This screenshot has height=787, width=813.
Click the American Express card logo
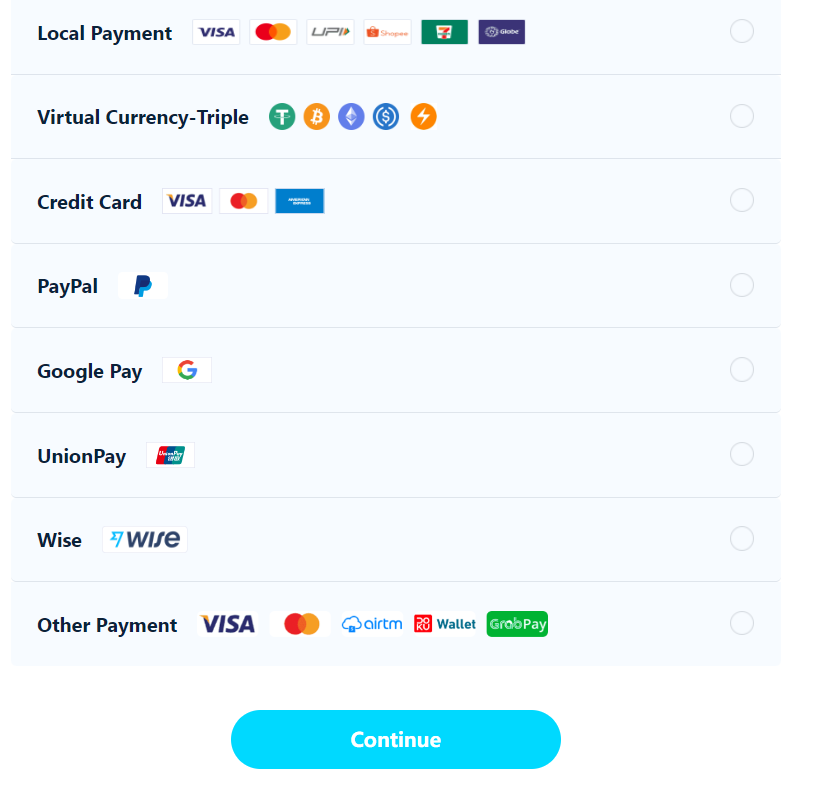pyautogui.click(x=300, y=201)
